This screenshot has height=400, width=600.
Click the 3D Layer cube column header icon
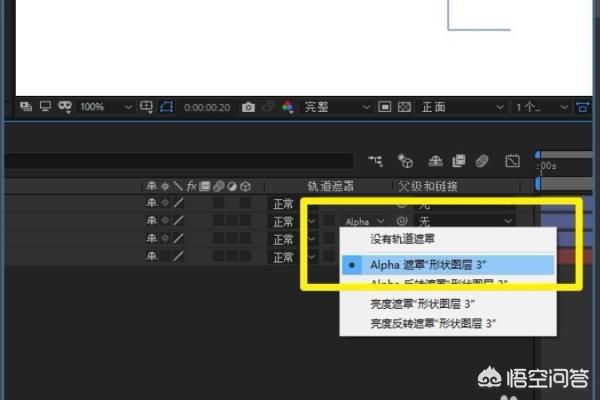point(245,186)
